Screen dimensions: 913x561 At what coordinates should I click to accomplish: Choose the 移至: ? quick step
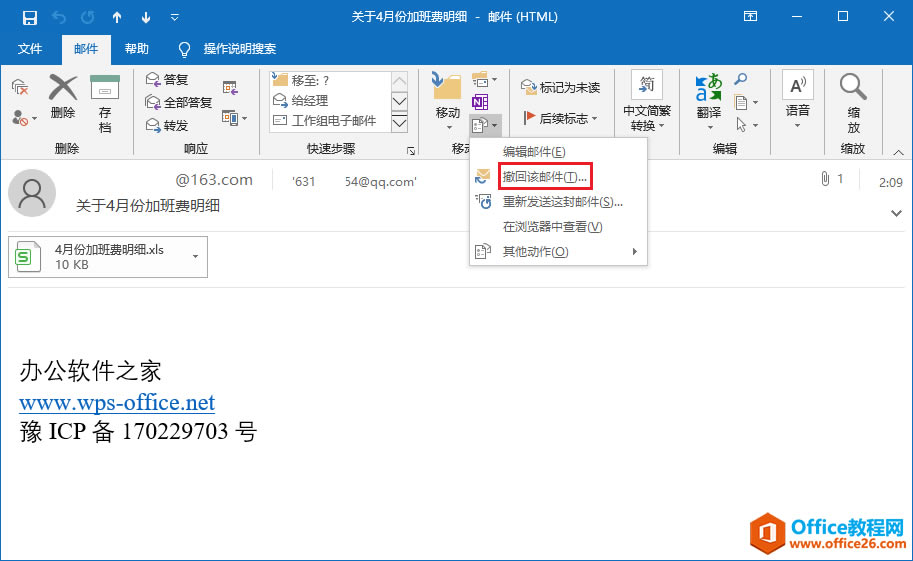coord(331,80)
